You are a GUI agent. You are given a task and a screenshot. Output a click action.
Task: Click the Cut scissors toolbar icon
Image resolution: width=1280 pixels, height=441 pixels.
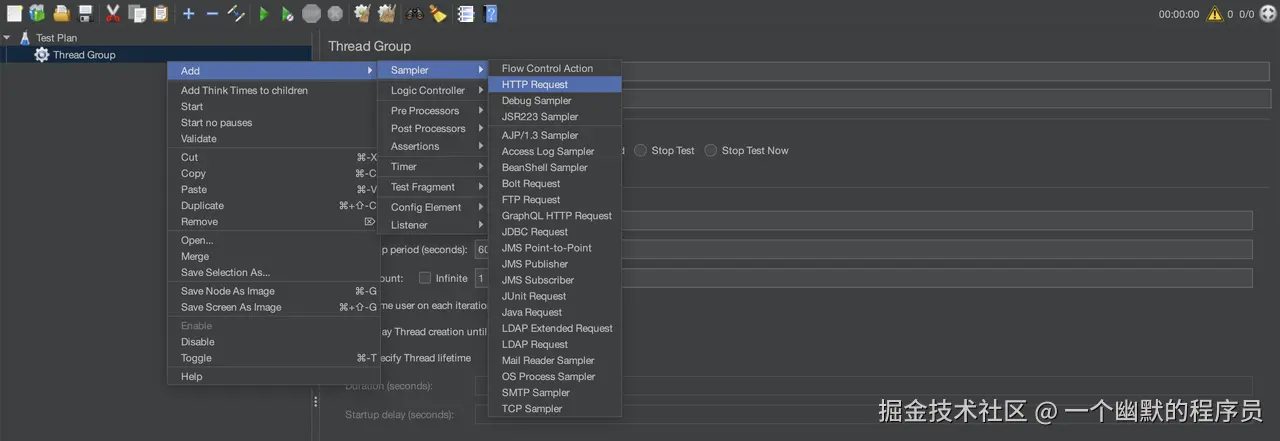pyautogui.click(x=113, y=14)
